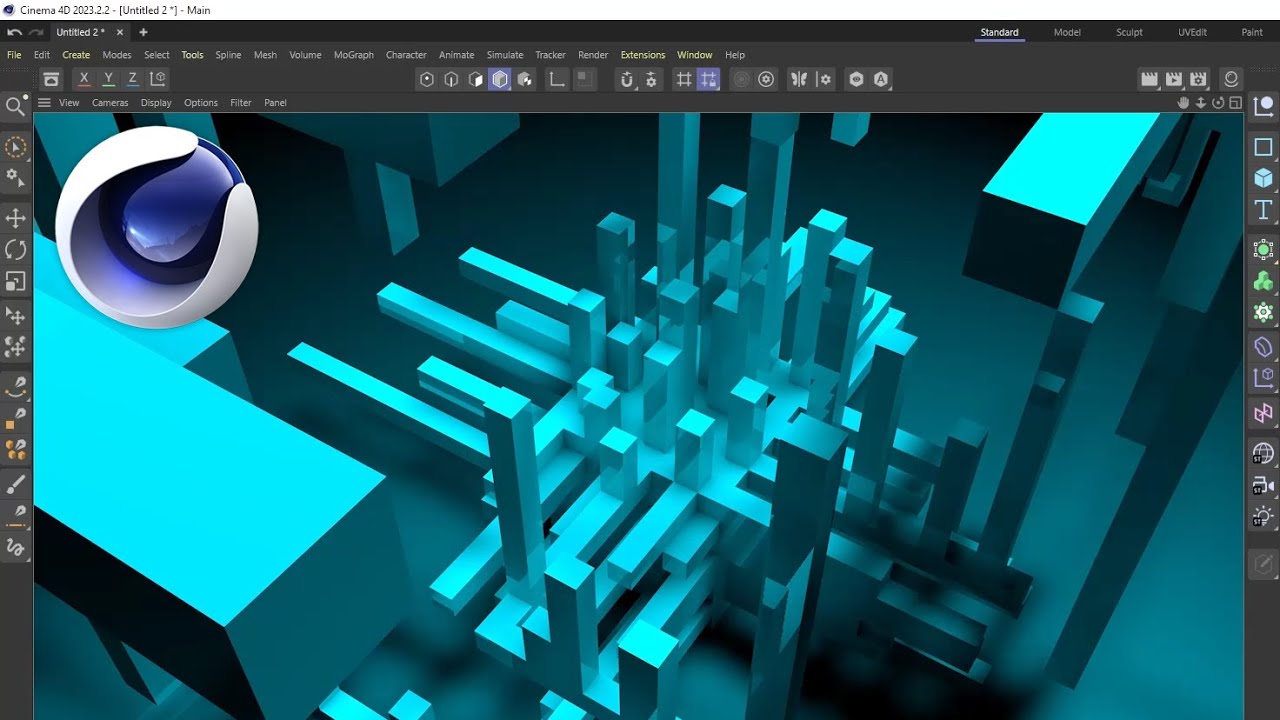This screenshot has width=1280, height=720.
Task: Select the Scale tool
Action: point(16,282)
